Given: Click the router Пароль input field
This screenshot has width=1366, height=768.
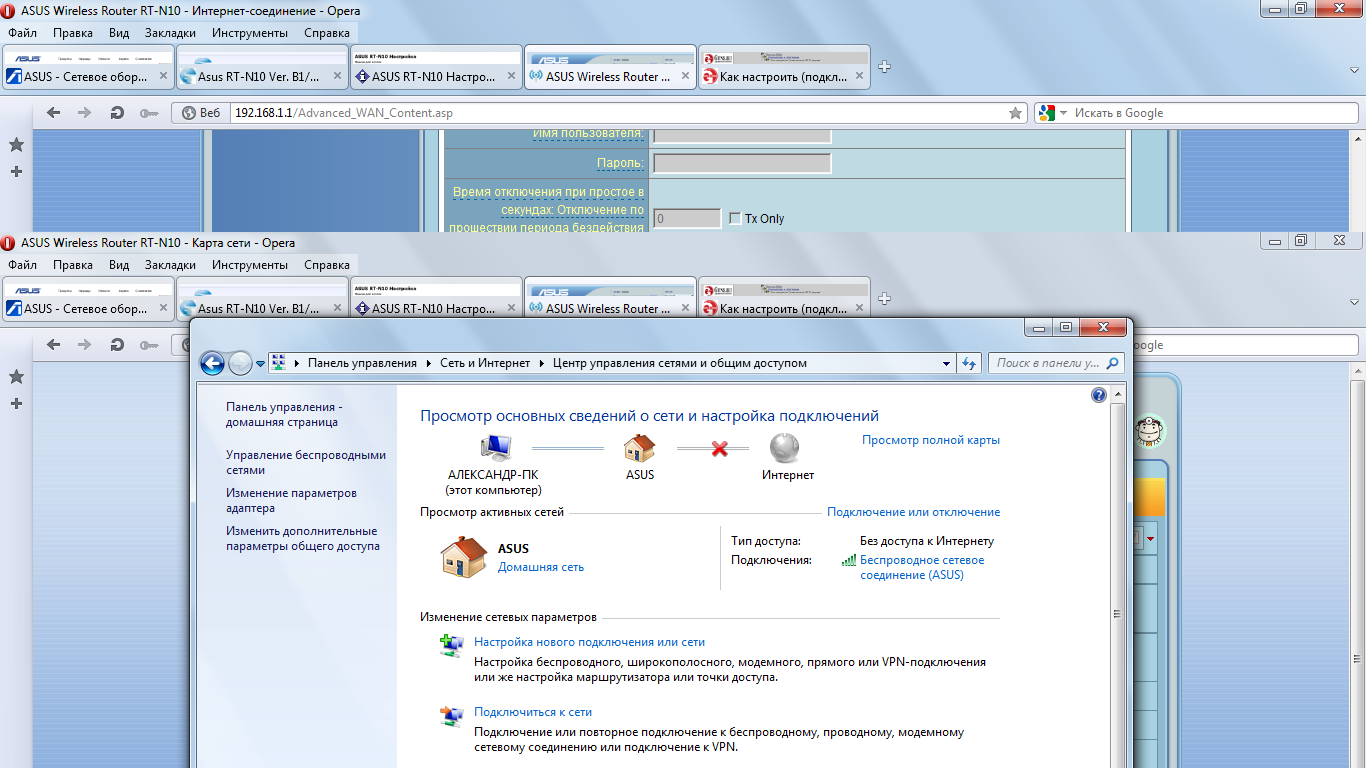Looking at the screenshot, I should [741, 163].
